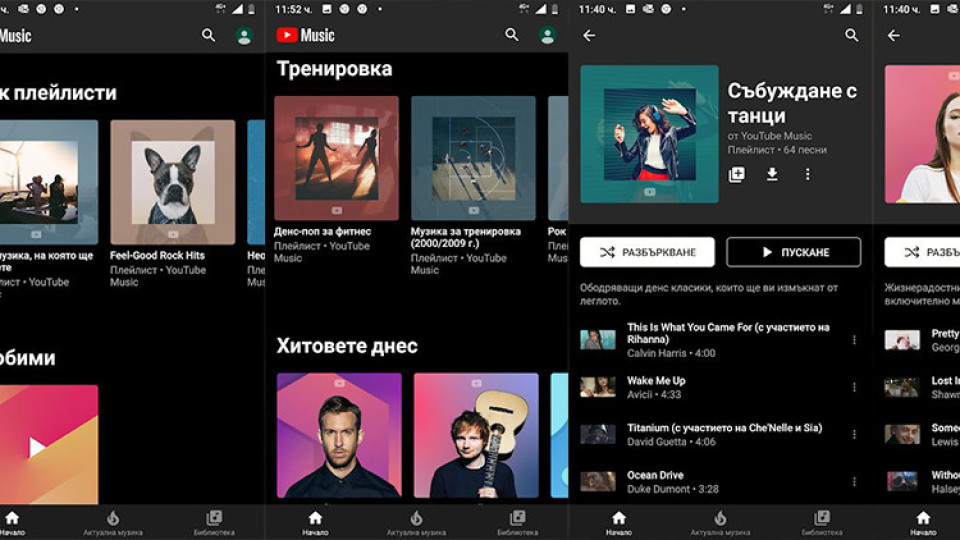Select Библиотека tab on the playlist screen
The width and height of the screenshot is (960, 540).
[x=822, y=523]
